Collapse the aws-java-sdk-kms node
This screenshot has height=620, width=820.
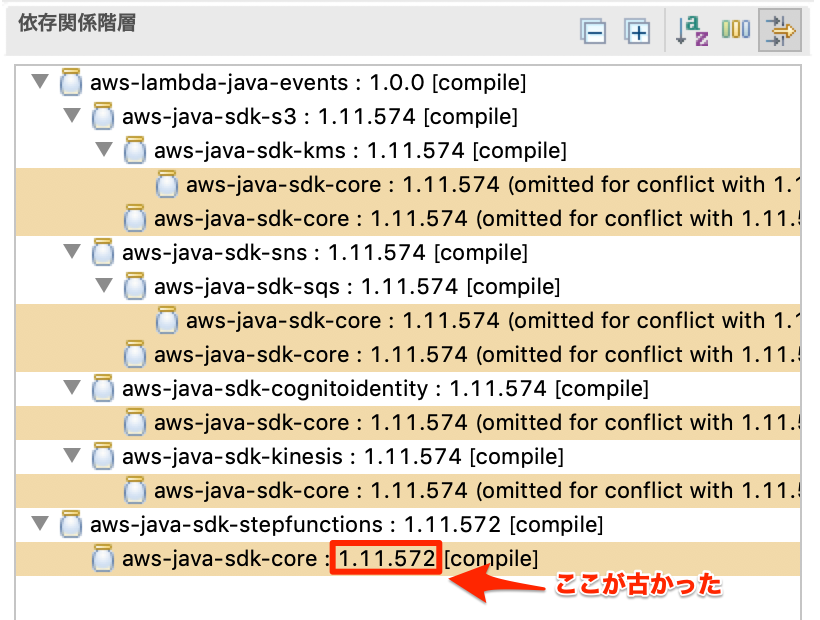(104, 150)
